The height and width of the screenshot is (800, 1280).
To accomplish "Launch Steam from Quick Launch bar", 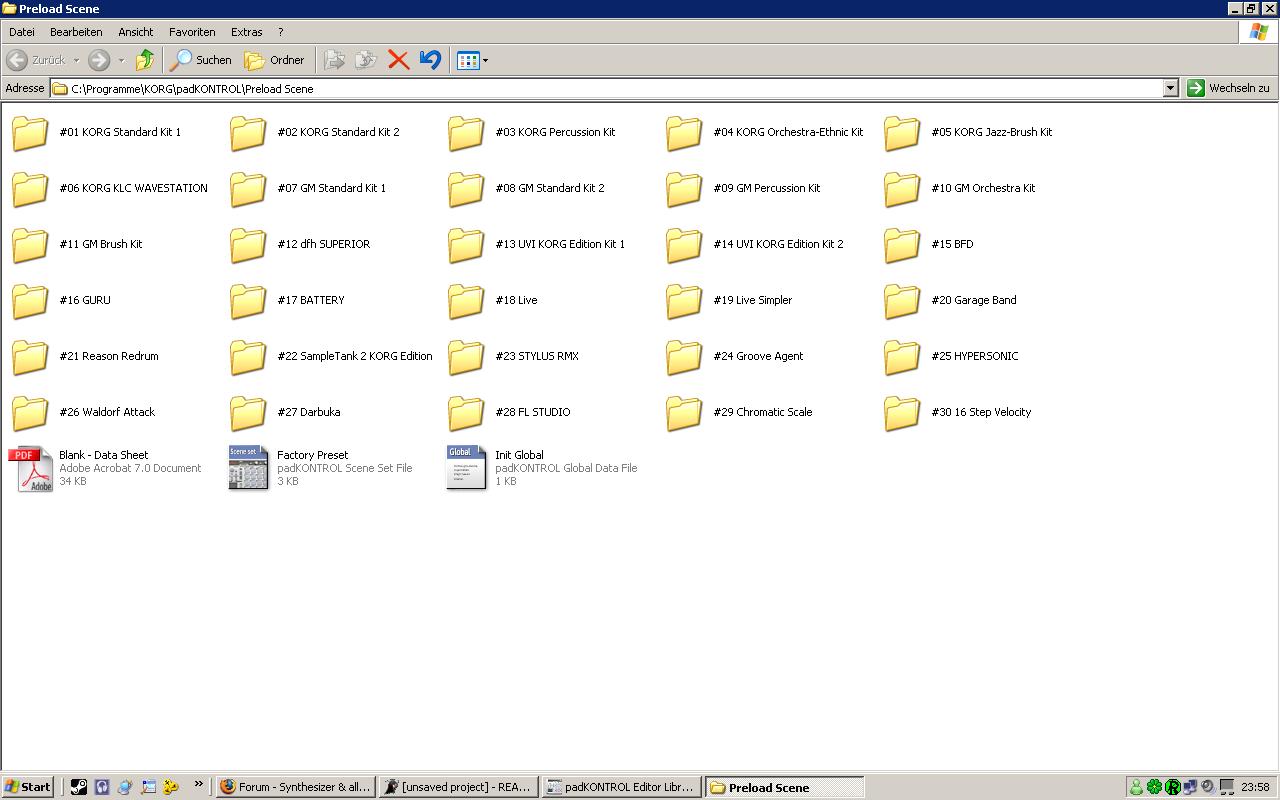I will click(x=78, y=787).
